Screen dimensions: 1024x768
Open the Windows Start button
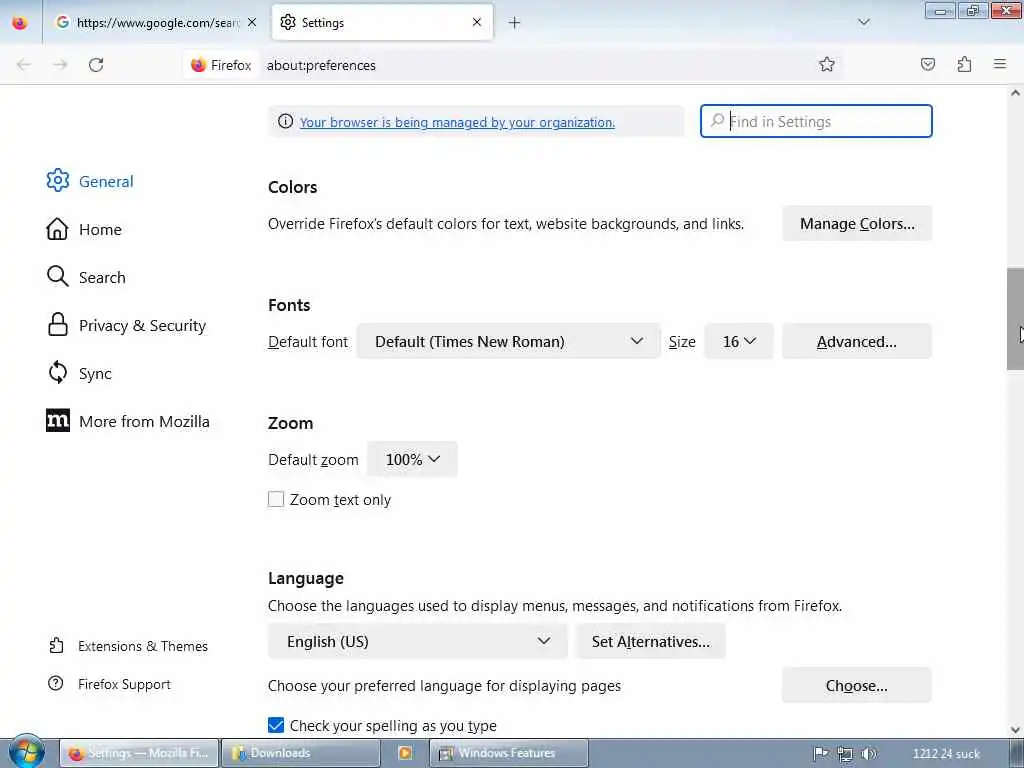click(x=26, y=752)
